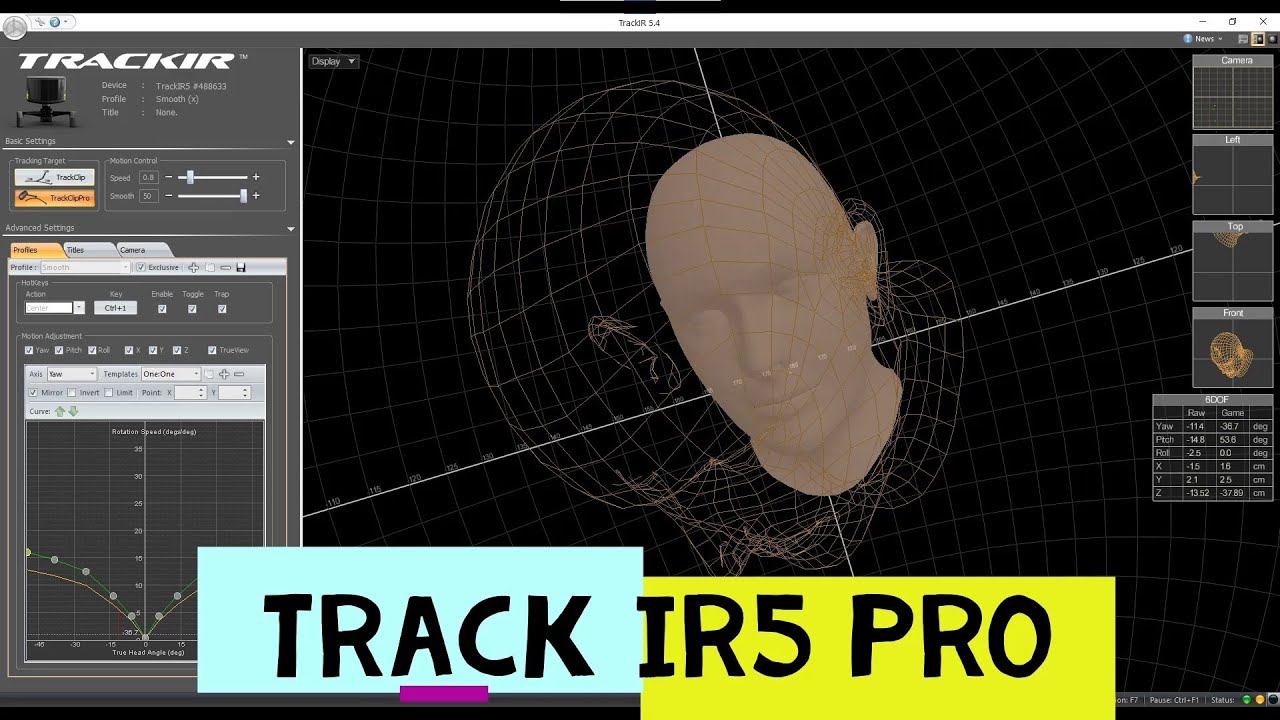This screenshot has height=720, width=1280.
Task: Toggle the Exclusive checkbox
Action: tap(141, 267)
